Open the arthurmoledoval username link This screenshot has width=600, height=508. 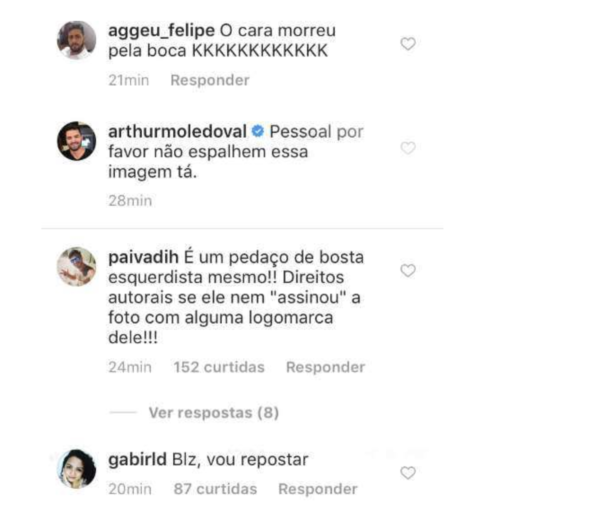pyautogui.click(x=177, y=132)
